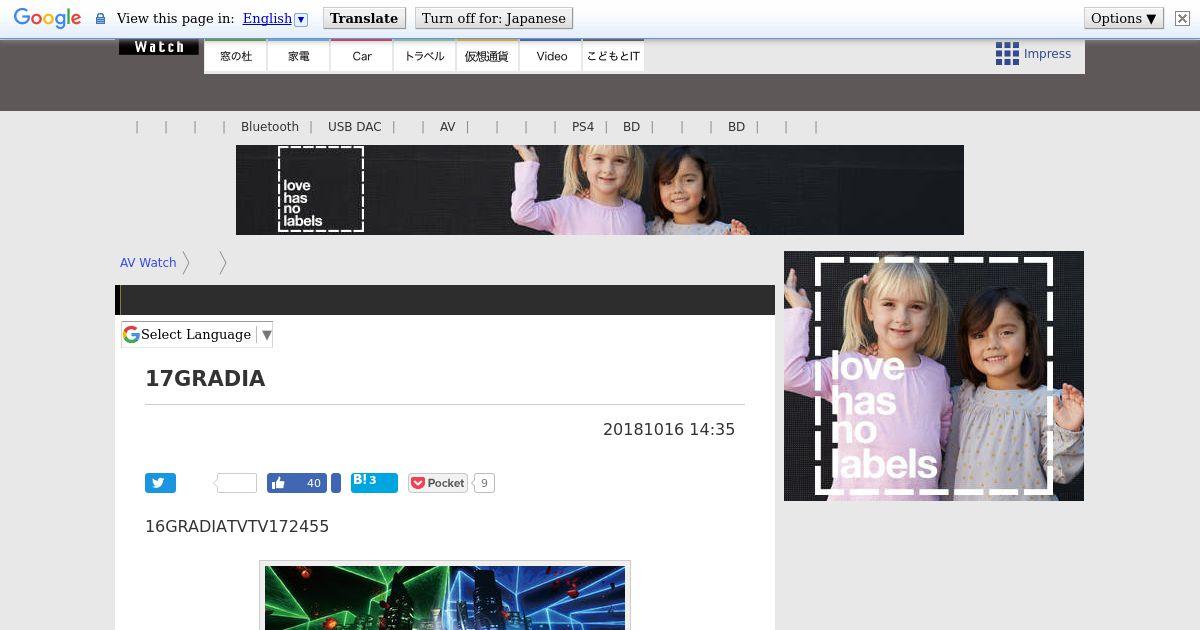Click the Facebook like thumbs-up button
This screenshot has width=1200, height=630.
[297, 483]
